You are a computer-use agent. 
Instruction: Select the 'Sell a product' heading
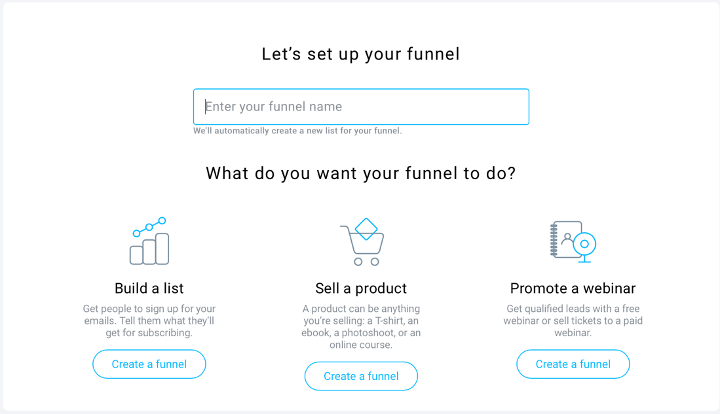point(361,288)
